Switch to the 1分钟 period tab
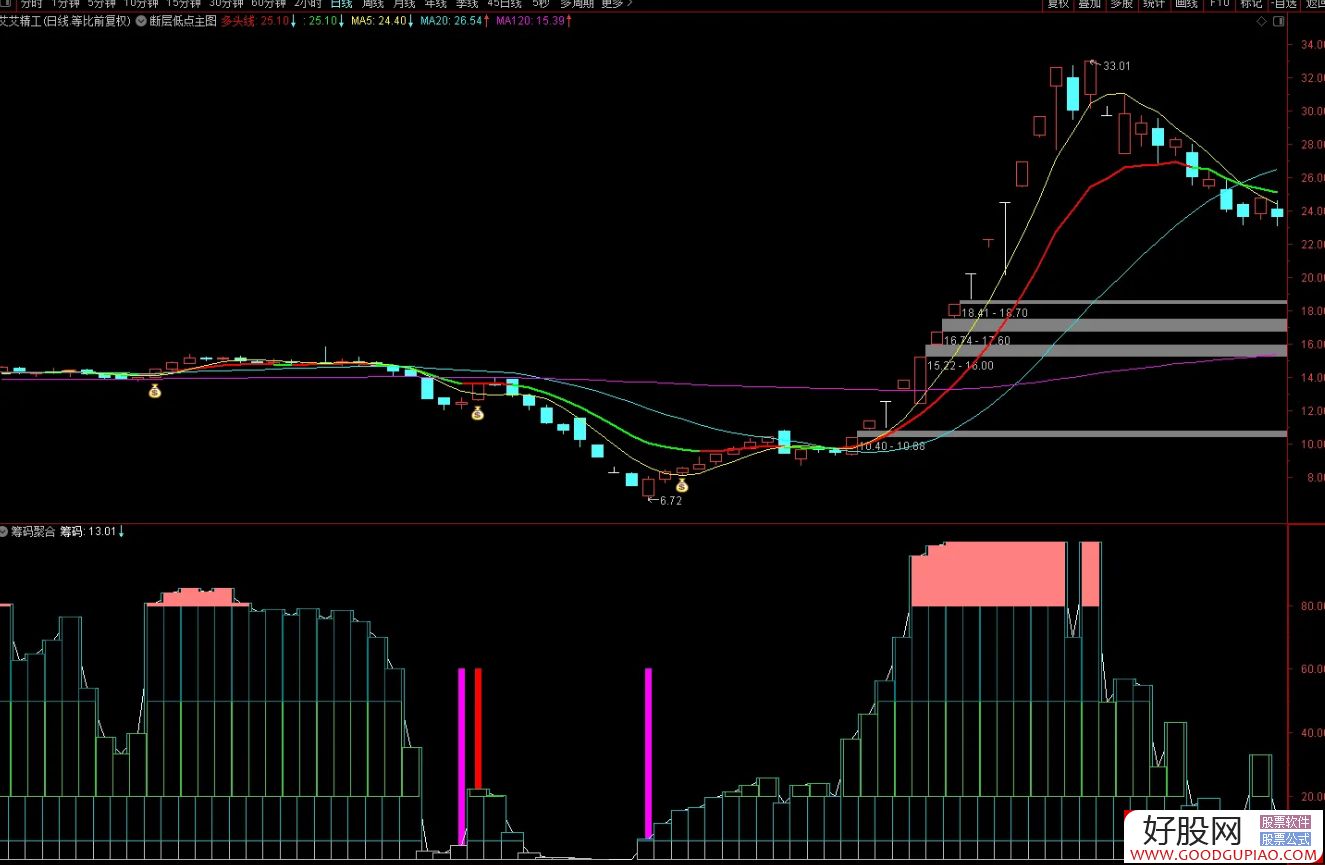The image size is (1325, 865). [65, 4]
